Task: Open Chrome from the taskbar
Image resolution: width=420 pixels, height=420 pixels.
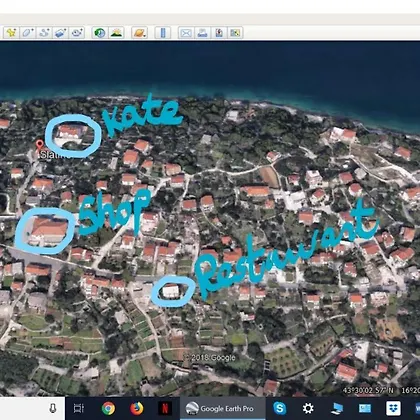Action: pyautogui.click(x=108, y=408)
